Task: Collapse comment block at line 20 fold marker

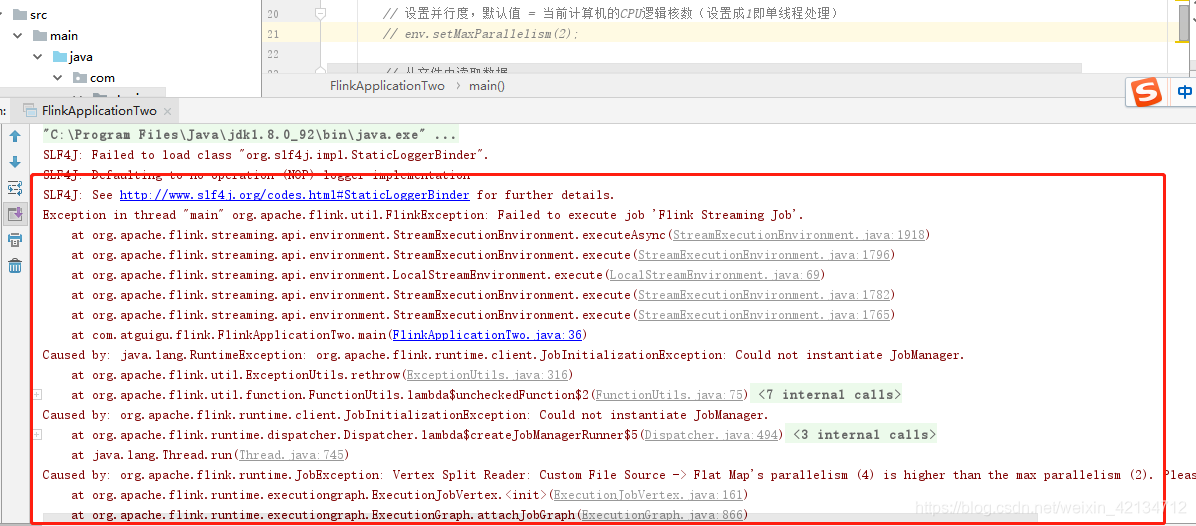Action: click(320, 14)
